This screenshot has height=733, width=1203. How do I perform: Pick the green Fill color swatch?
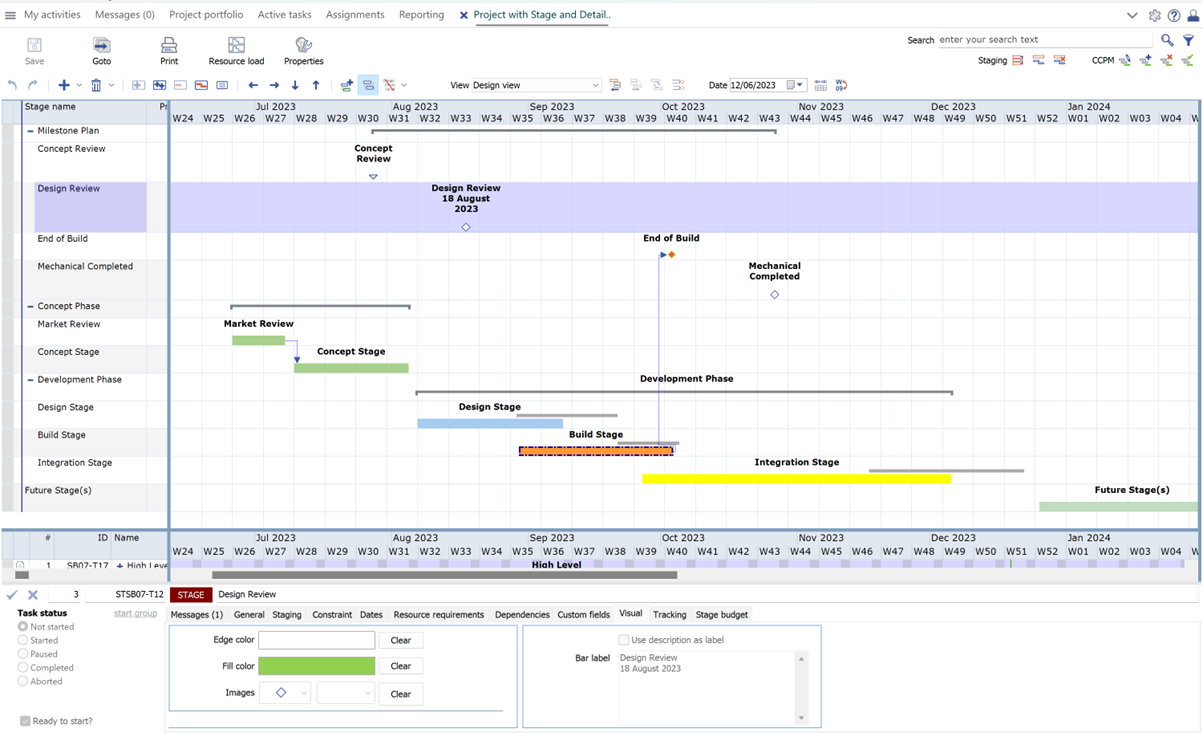[x=317, y=666]
